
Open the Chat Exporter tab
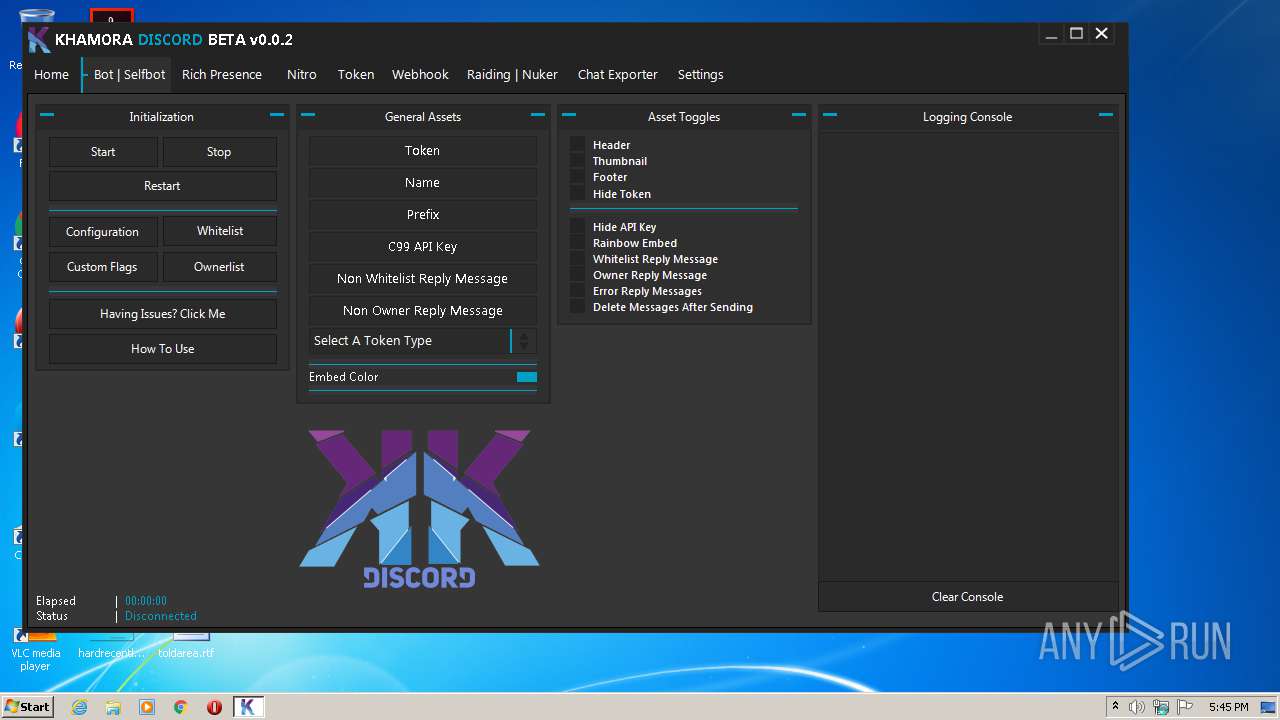(618, 74)
